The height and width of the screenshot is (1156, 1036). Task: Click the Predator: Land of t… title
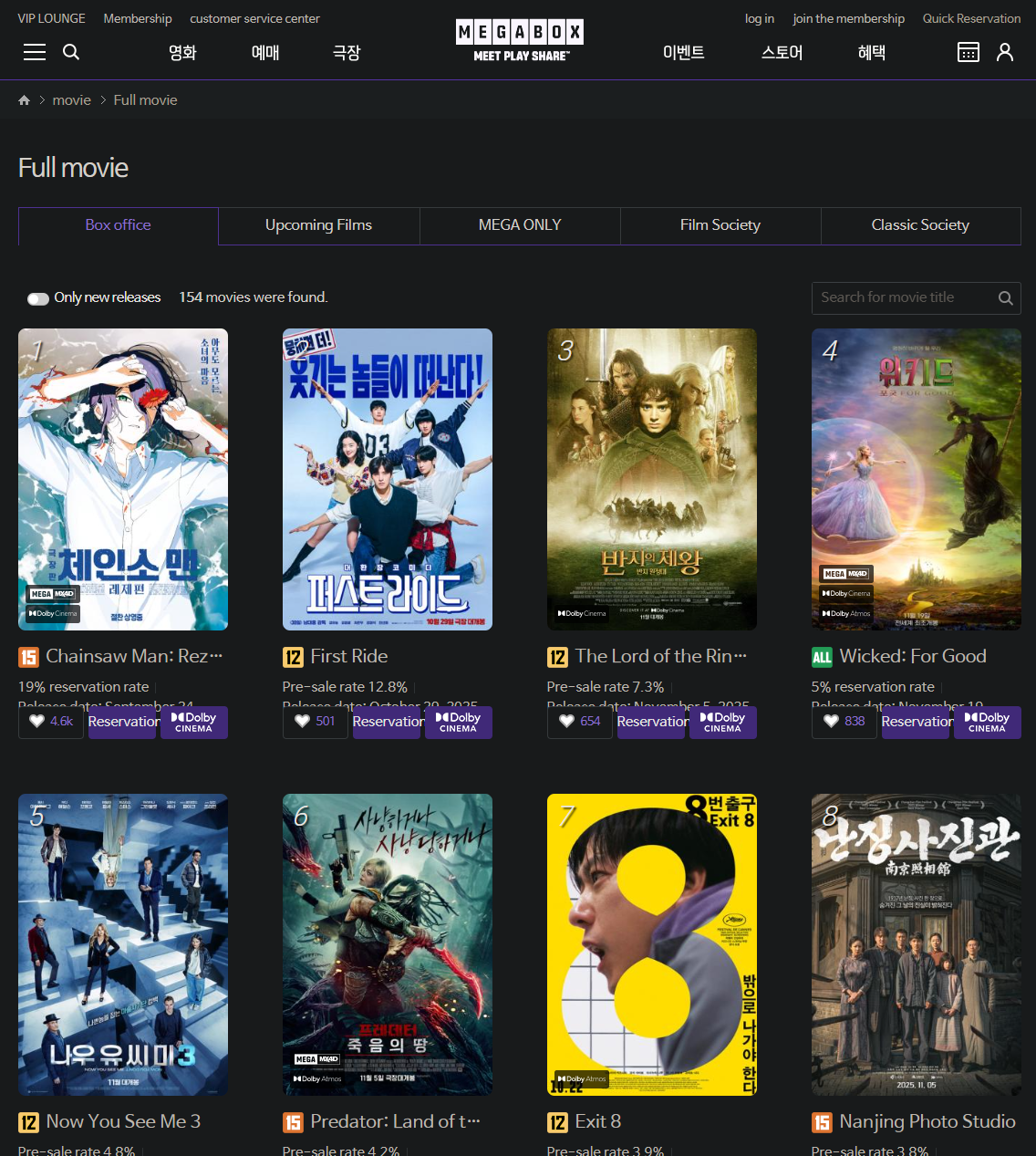[395, 1121]
